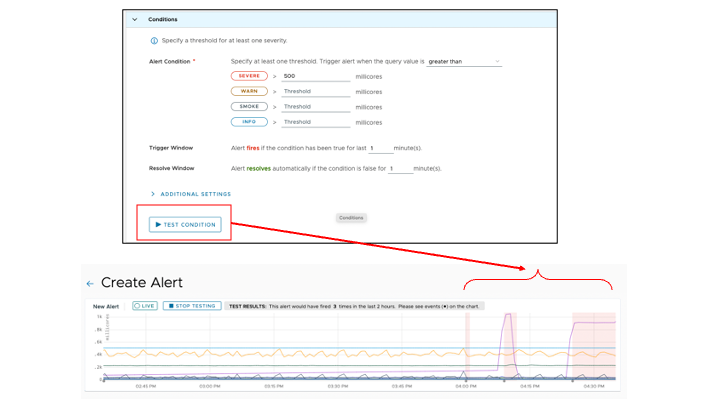
Task: Click the first alert event marker at 04:00 PM
Action: point(466,379)
